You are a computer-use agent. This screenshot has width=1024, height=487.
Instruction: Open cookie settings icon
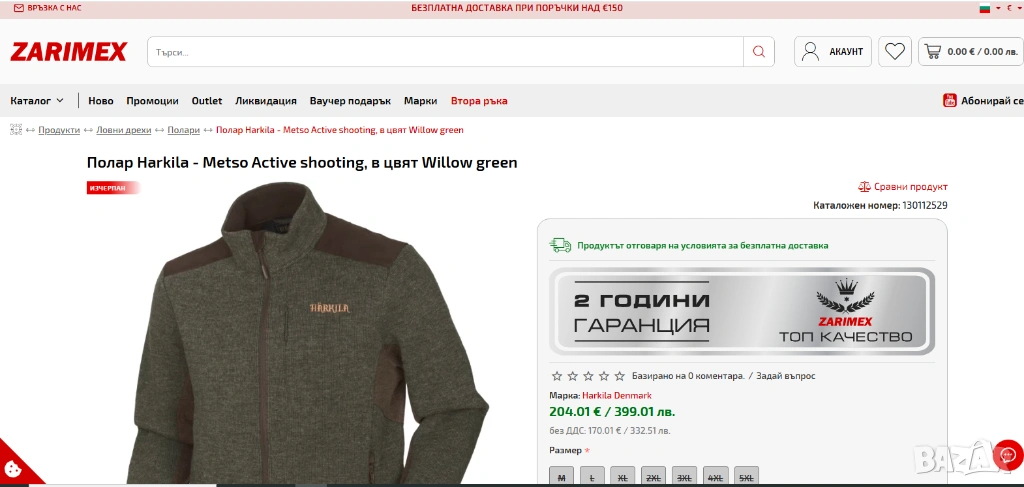13,468
